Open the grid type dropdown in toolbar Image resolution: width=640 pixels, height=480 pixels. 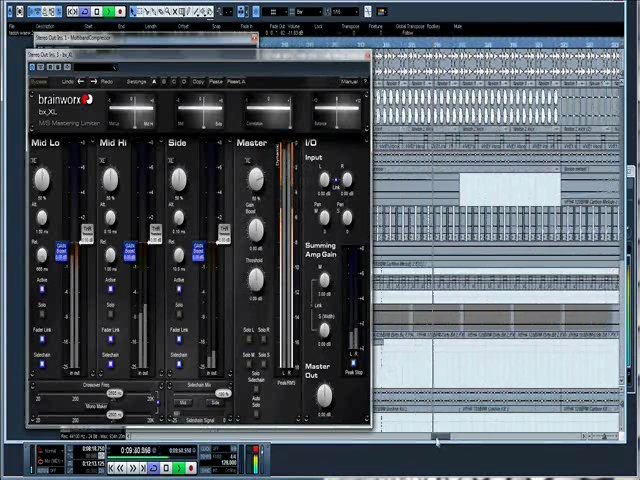click(274, 12)
